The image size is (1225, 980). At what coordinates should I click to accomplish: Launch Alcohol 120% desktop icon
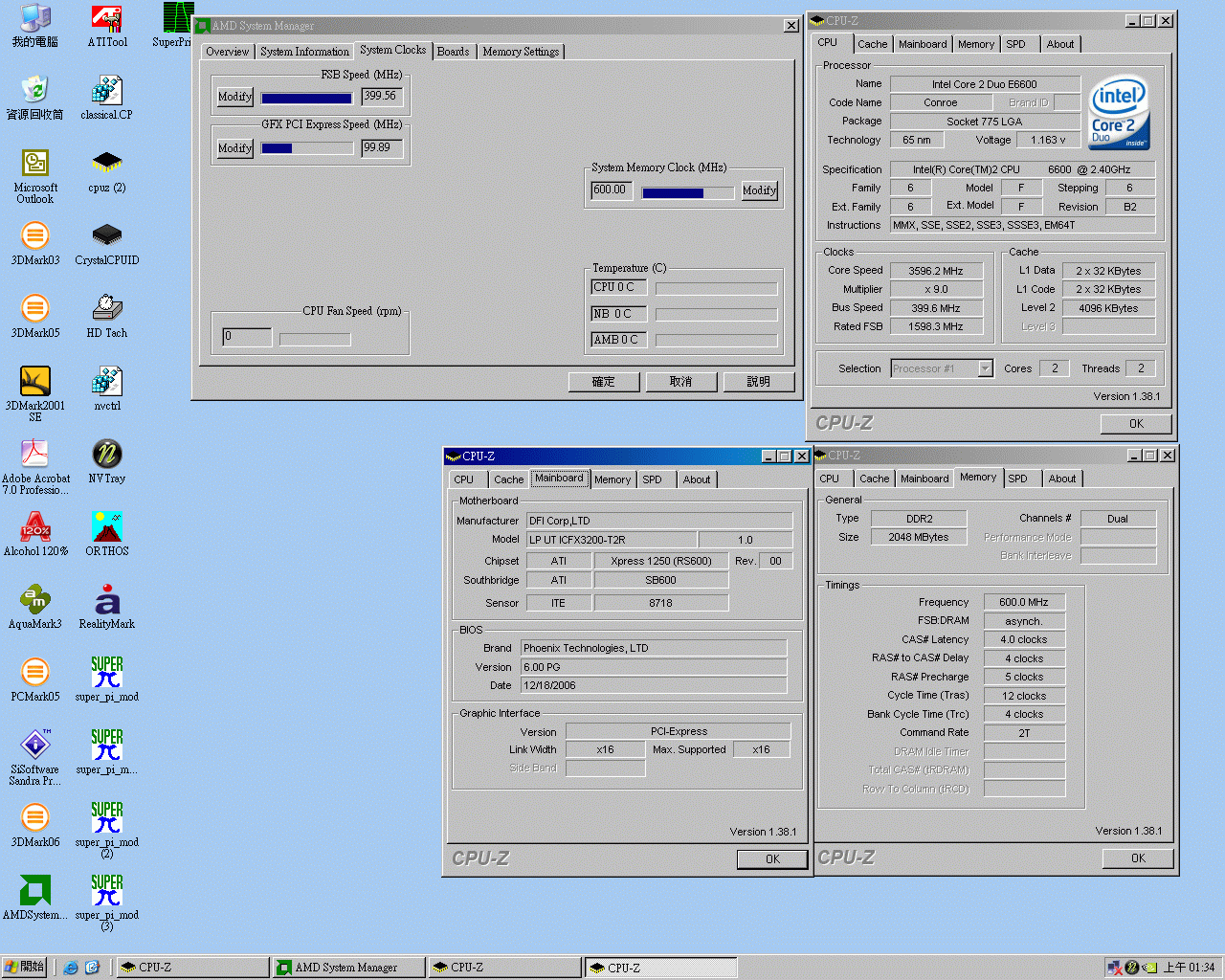[x=35, y=535]
